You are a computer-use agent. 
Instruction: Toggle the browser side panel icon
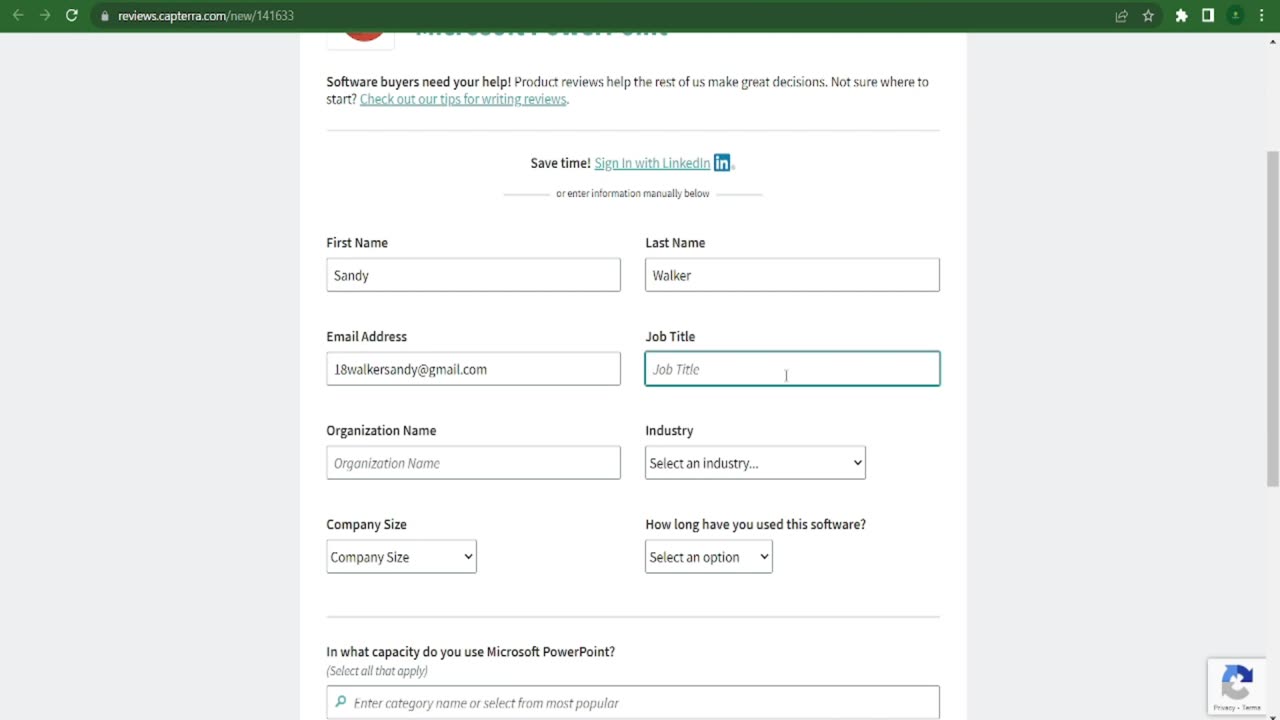(1208, 15)
